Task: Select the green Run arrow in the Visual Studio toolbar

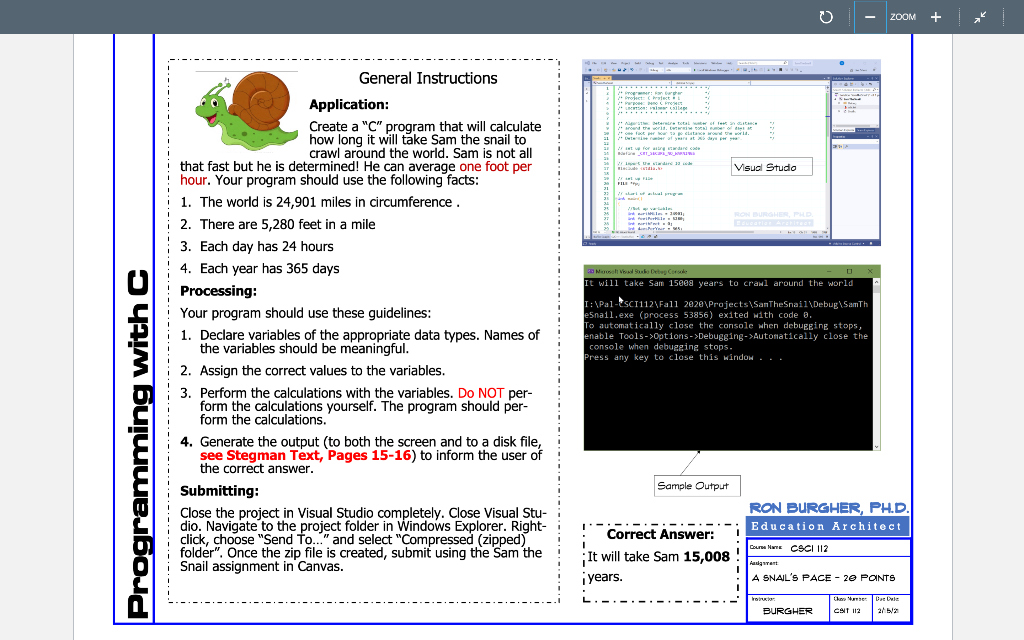Action: click(x=695, y=69)
